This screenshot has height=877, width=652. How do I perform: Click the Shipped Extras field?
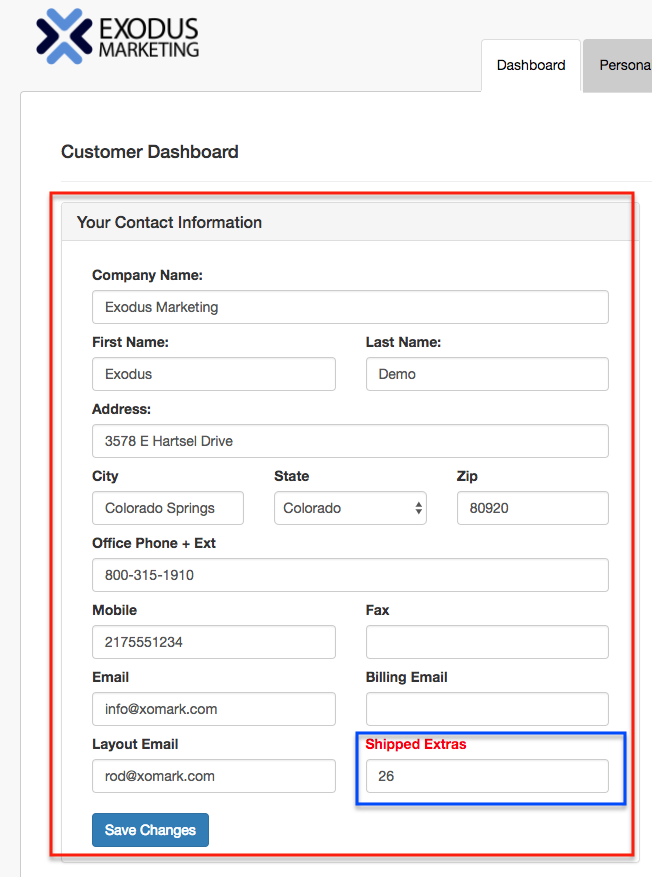pos(487,776)
